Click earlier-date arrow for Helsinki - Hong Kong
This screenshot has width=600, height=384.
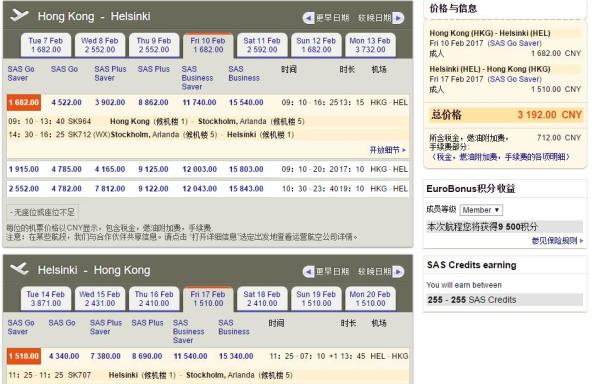309,272
